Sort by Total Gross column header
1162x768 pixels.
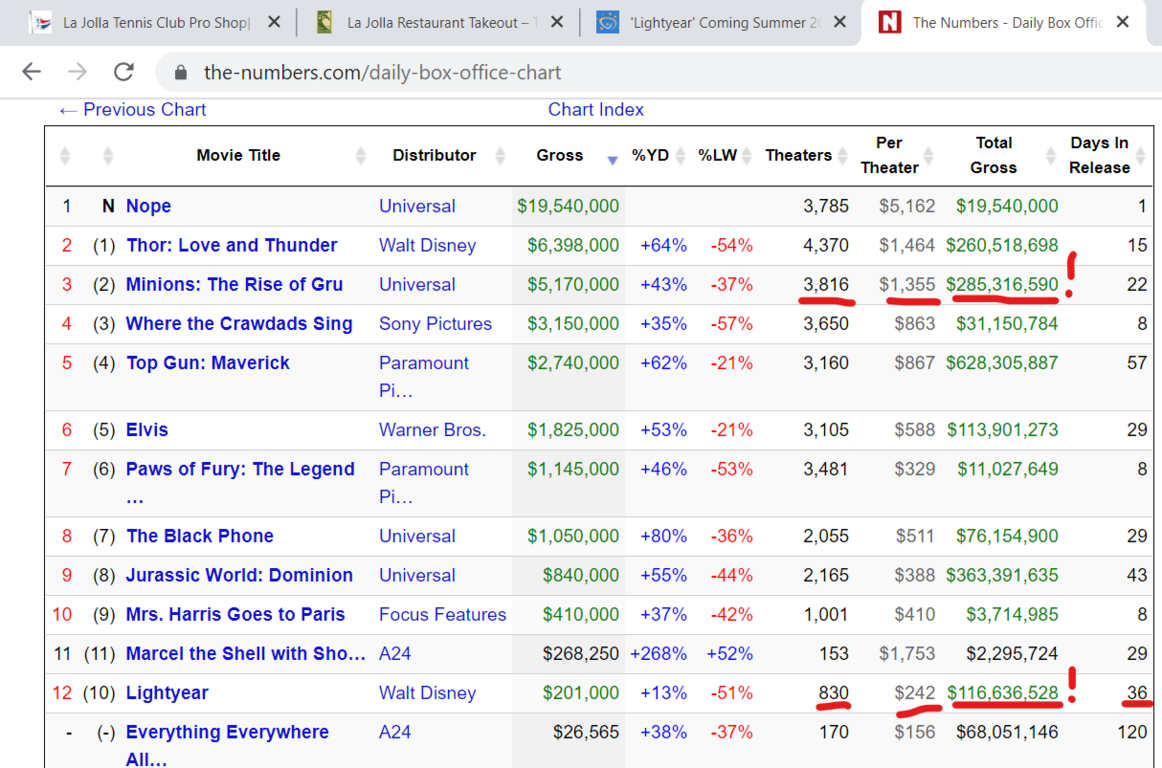tap(993, 155)
